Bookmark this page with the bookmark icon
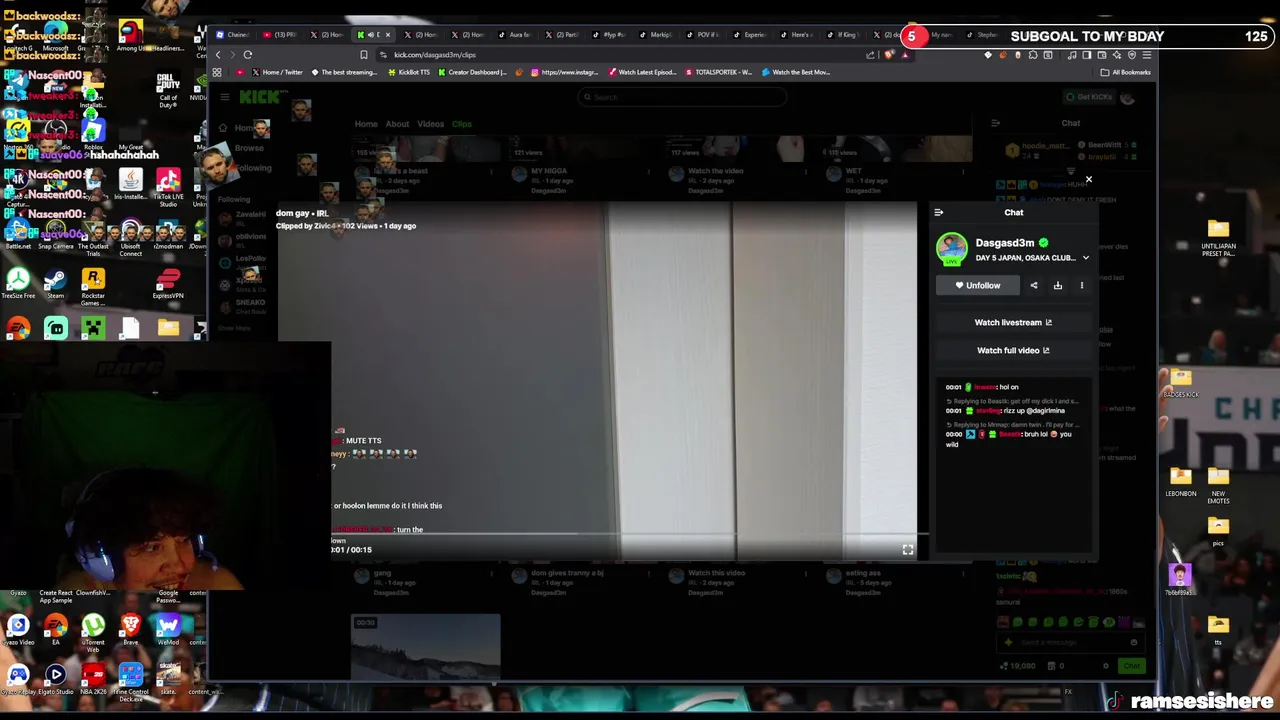The width and height of the screenshot is (1280, 720). click(x=364, y=55)
